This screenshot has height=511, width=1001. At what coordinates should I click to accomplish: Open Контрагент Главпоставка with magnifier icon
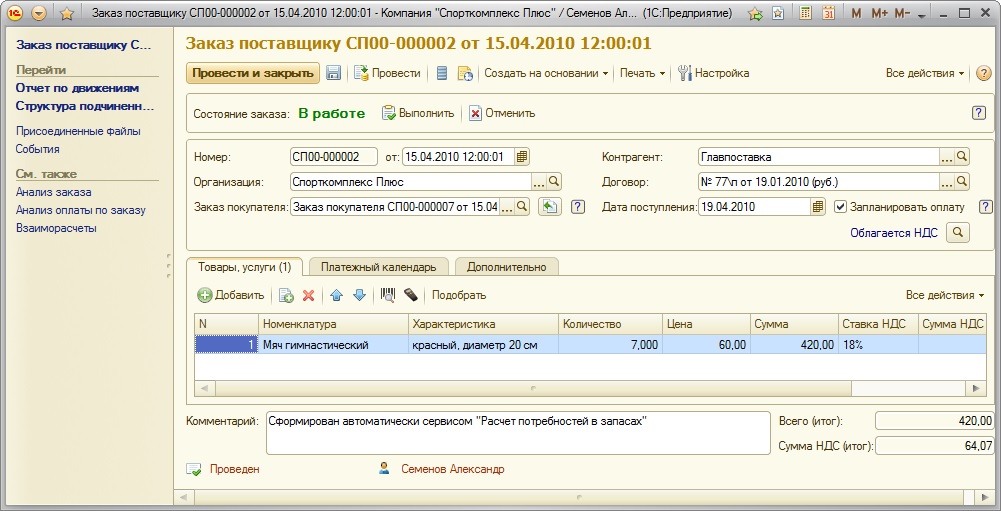tap(962, 156)
